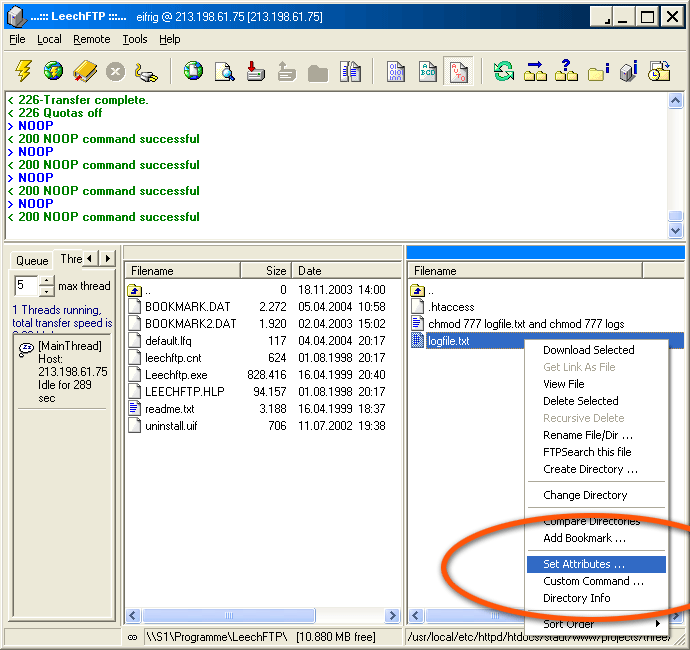This screenshot has height=650, width=690.
Task: Click log scrollbar down arrow
Action: 675,230
